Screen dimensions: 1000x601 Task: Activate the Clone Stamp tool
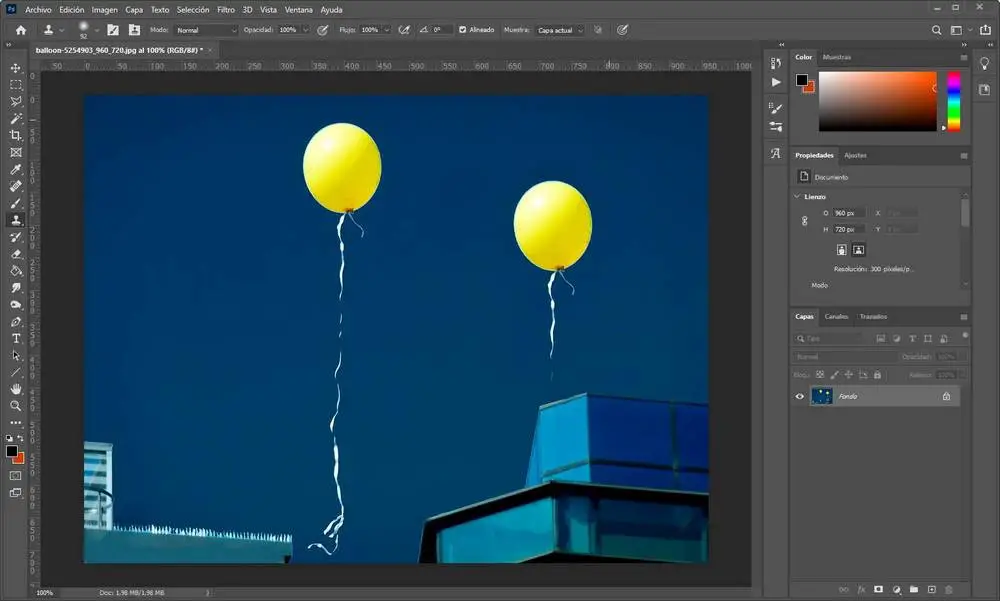click(15, 220)
